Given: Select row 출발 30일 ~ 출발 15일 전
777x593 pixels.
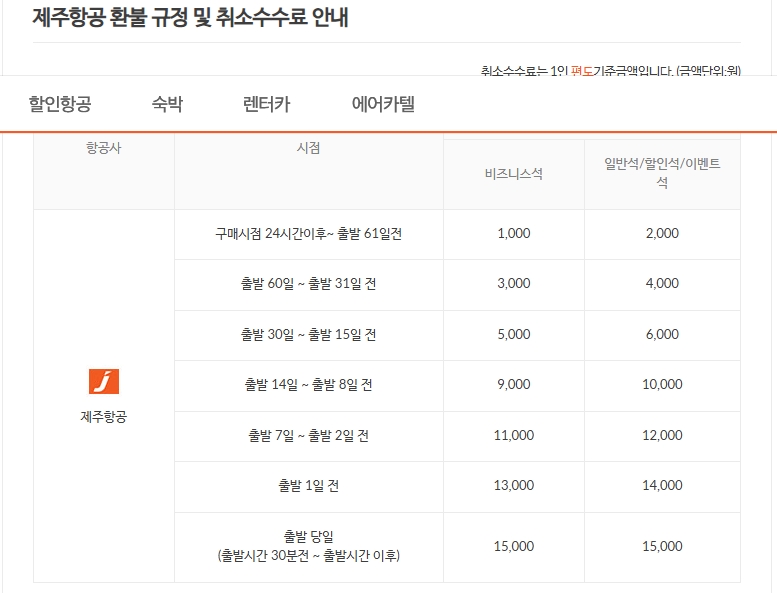Looking at the screenshot, I should point(308,334).
